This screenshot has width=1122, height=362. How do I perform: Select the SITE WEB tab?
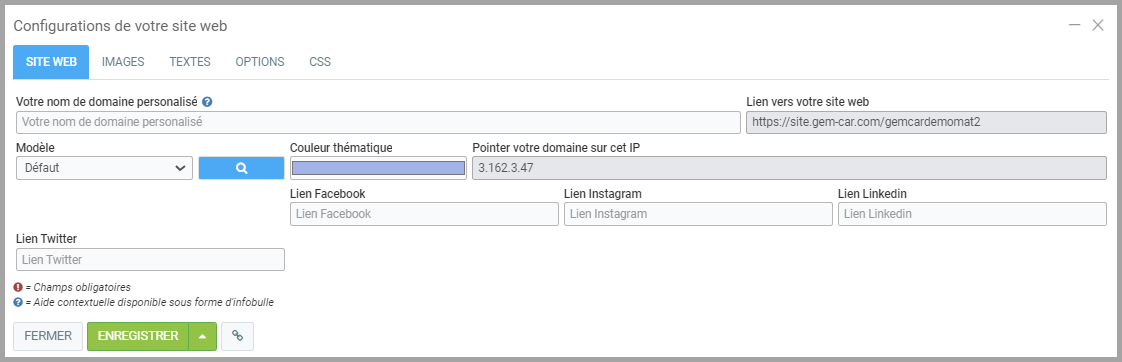pyautogui.click(x=51, y=62)
